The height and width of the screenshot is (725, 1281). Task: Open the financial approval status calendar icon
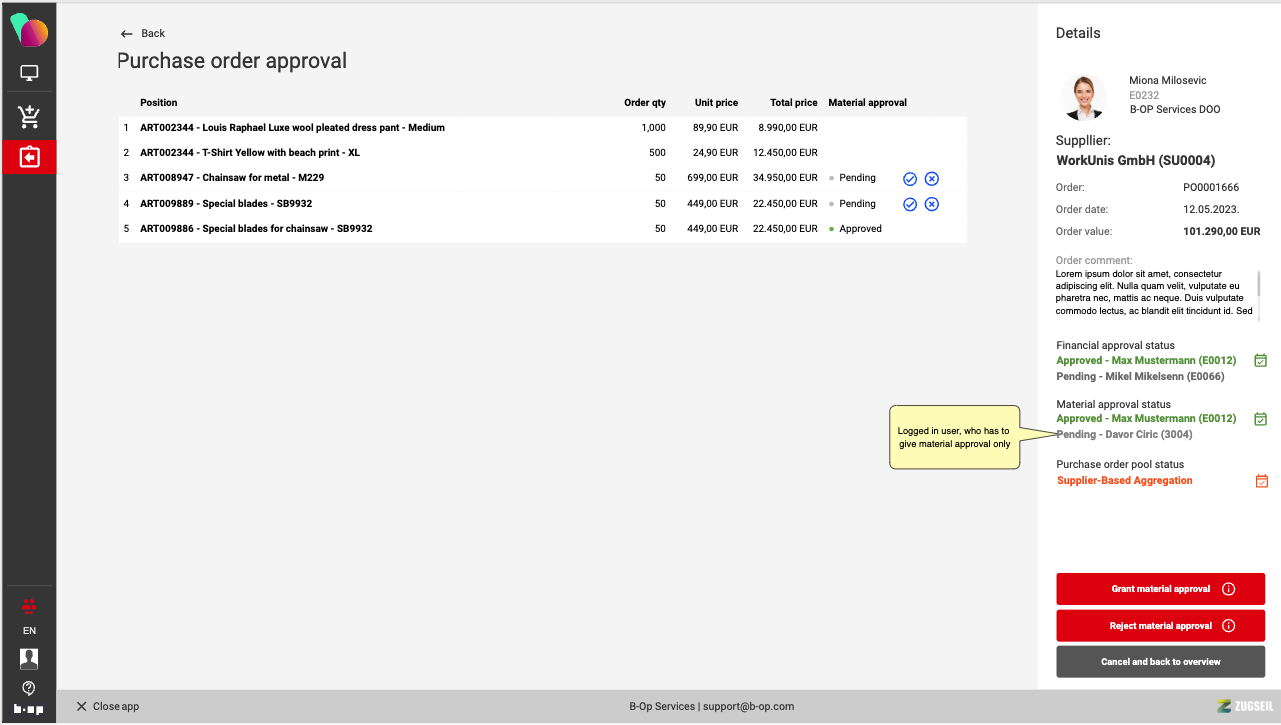[x=1261, y=361]
